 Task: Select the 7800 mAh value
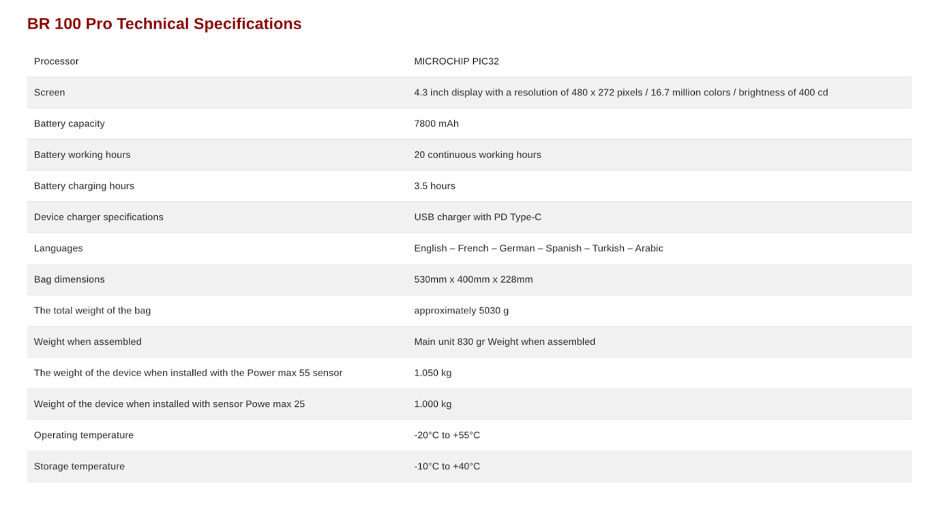pyautogui.click(x=436, y=124)
